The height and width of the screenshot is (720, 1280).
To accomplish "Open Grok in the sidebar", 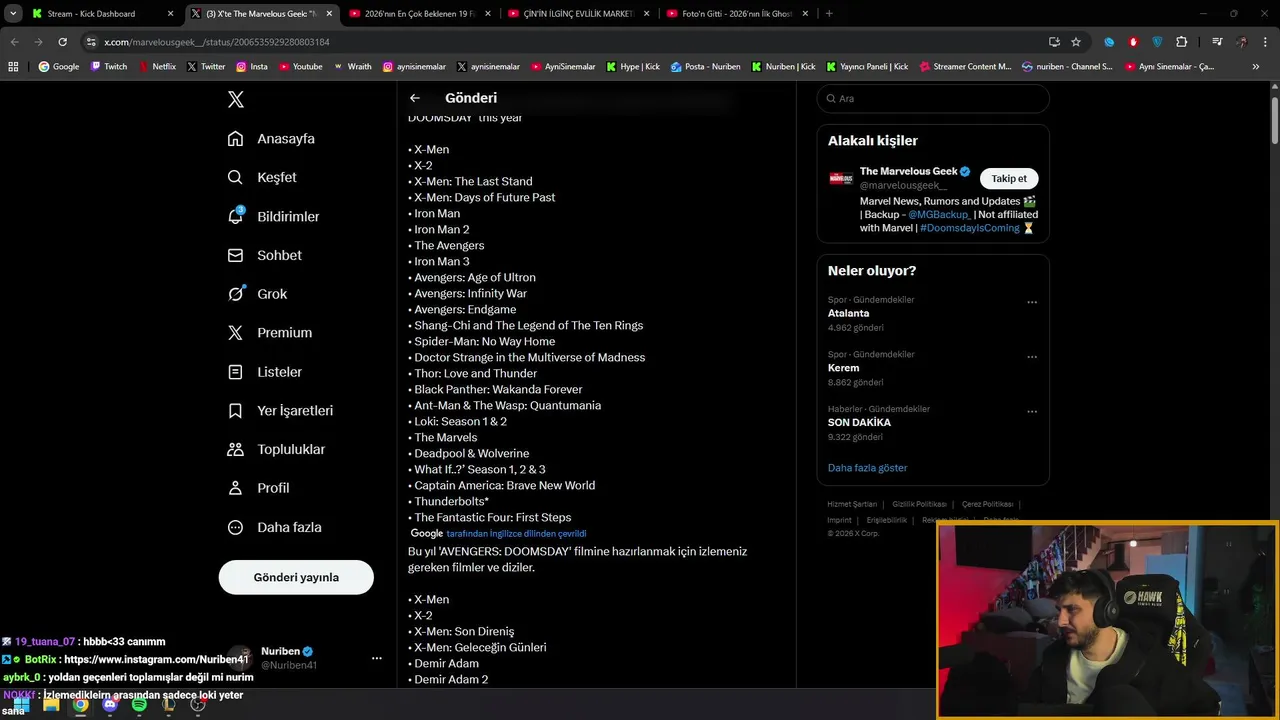I will pyautogui.click(x=257, y=294).
